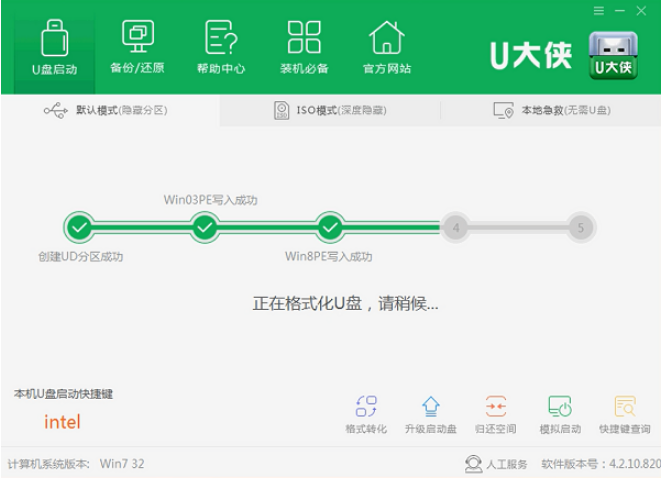The height and width of the screenshot is (478, 661).
Task: Launch the 模拟启动 simulation icon
Action: 560,414
